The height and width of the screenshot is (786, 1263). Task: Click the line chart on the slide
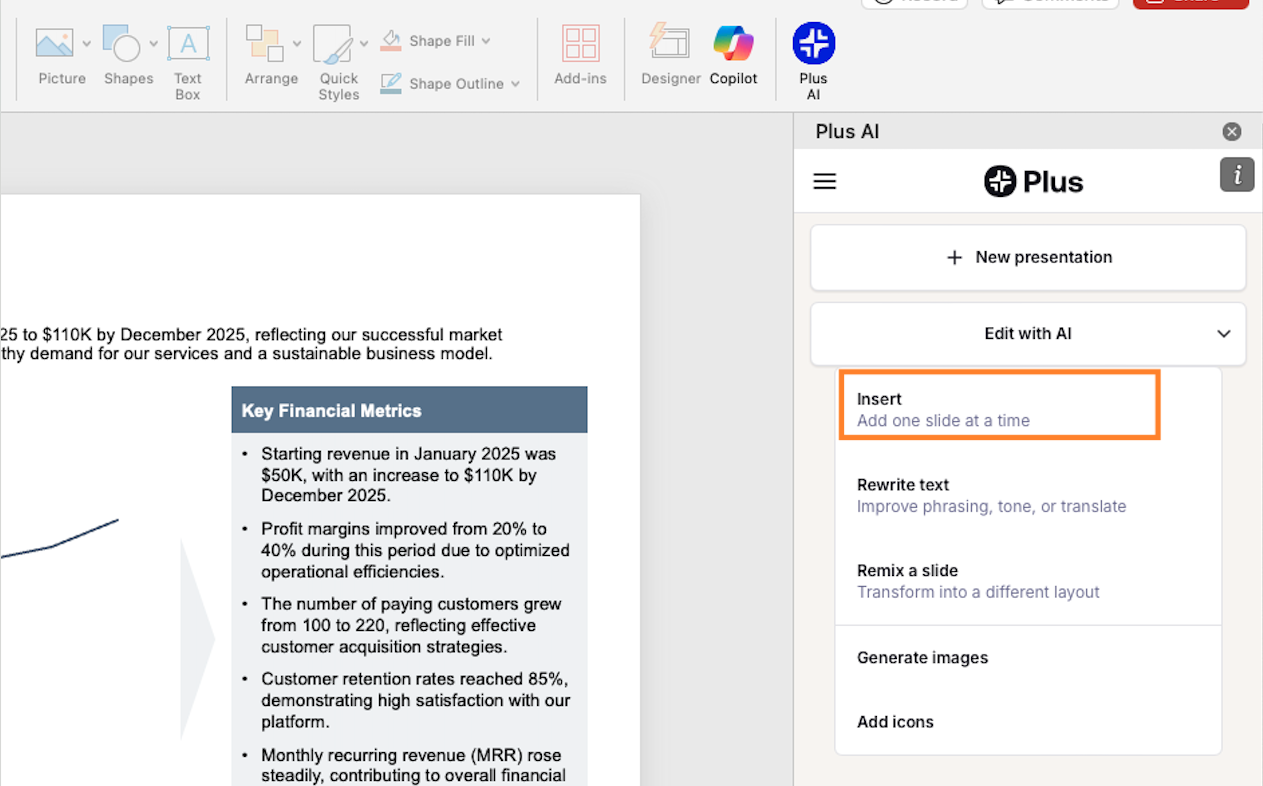[60, 540]
